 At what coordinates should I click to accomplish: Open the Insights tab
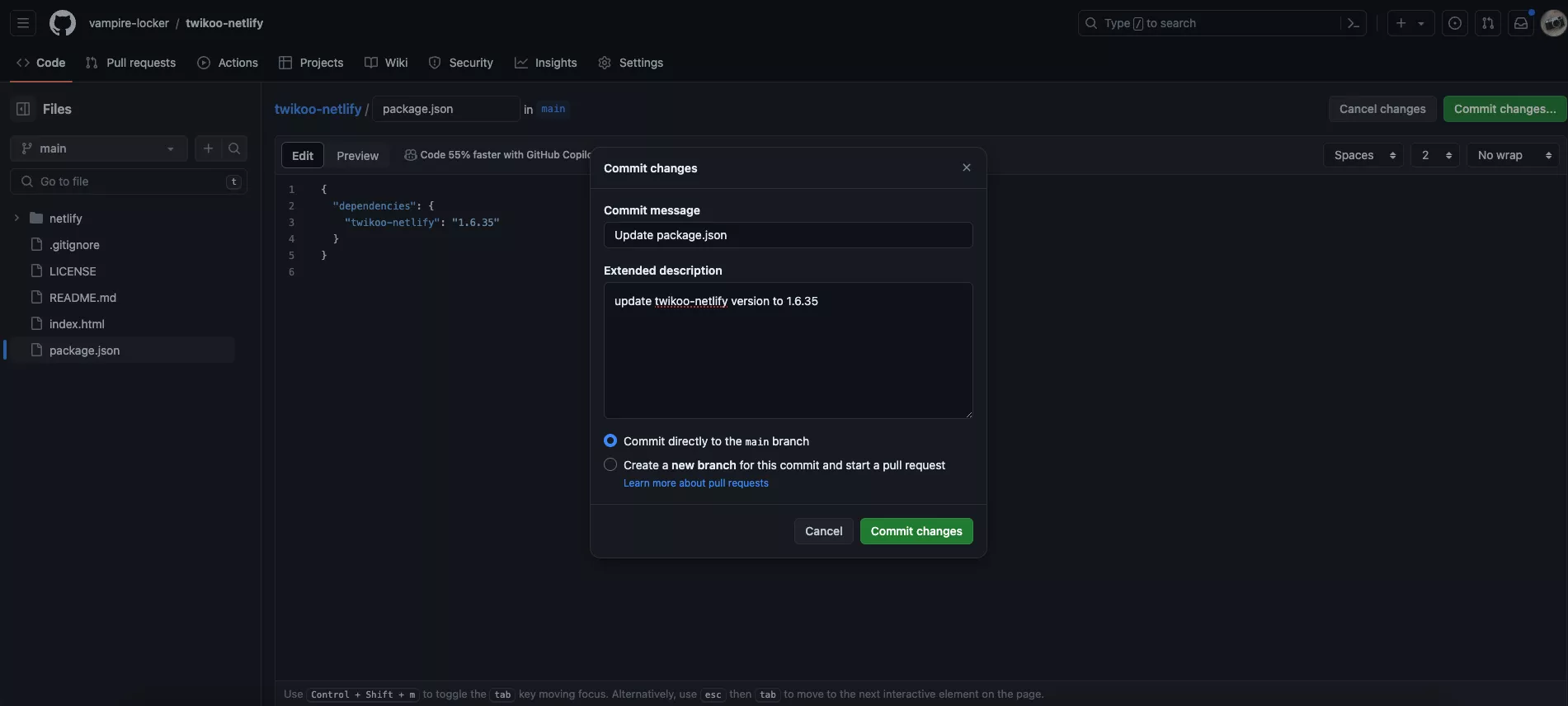click(545, 63)
